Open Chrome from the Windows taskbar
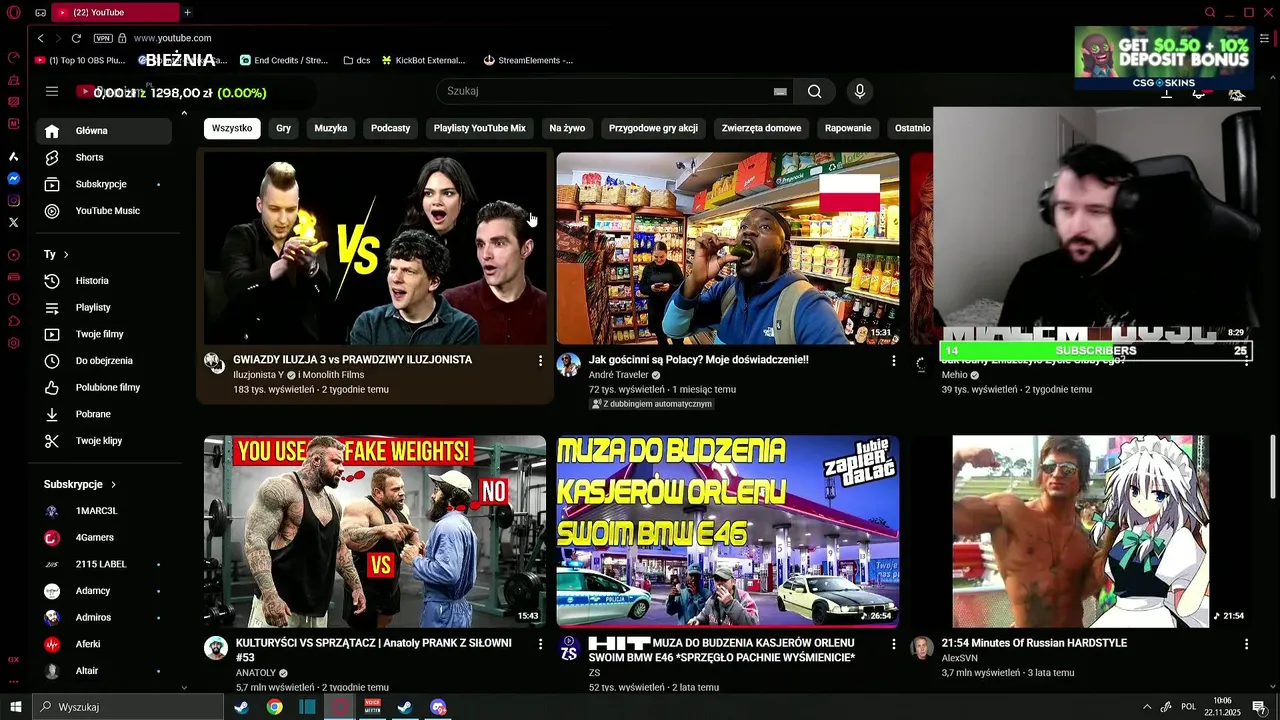 (x=274, y=707)
